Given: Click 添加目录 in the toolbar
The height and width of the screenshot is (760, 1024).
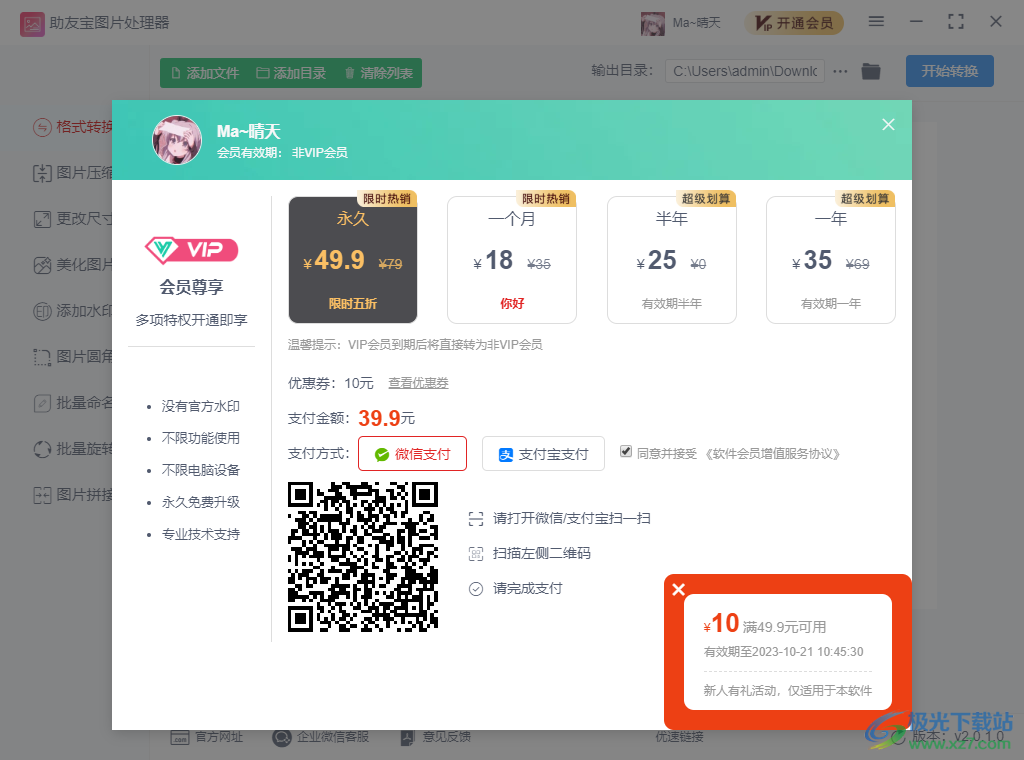Looking at the screenshot, I should click(x=291, y=73).
